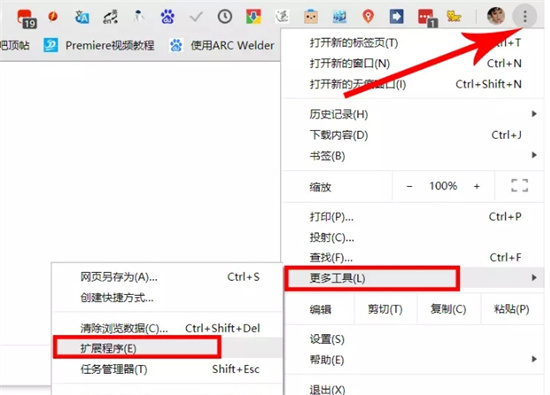
Task: Click the calendar extension with 19 badge
Action: 27,18
